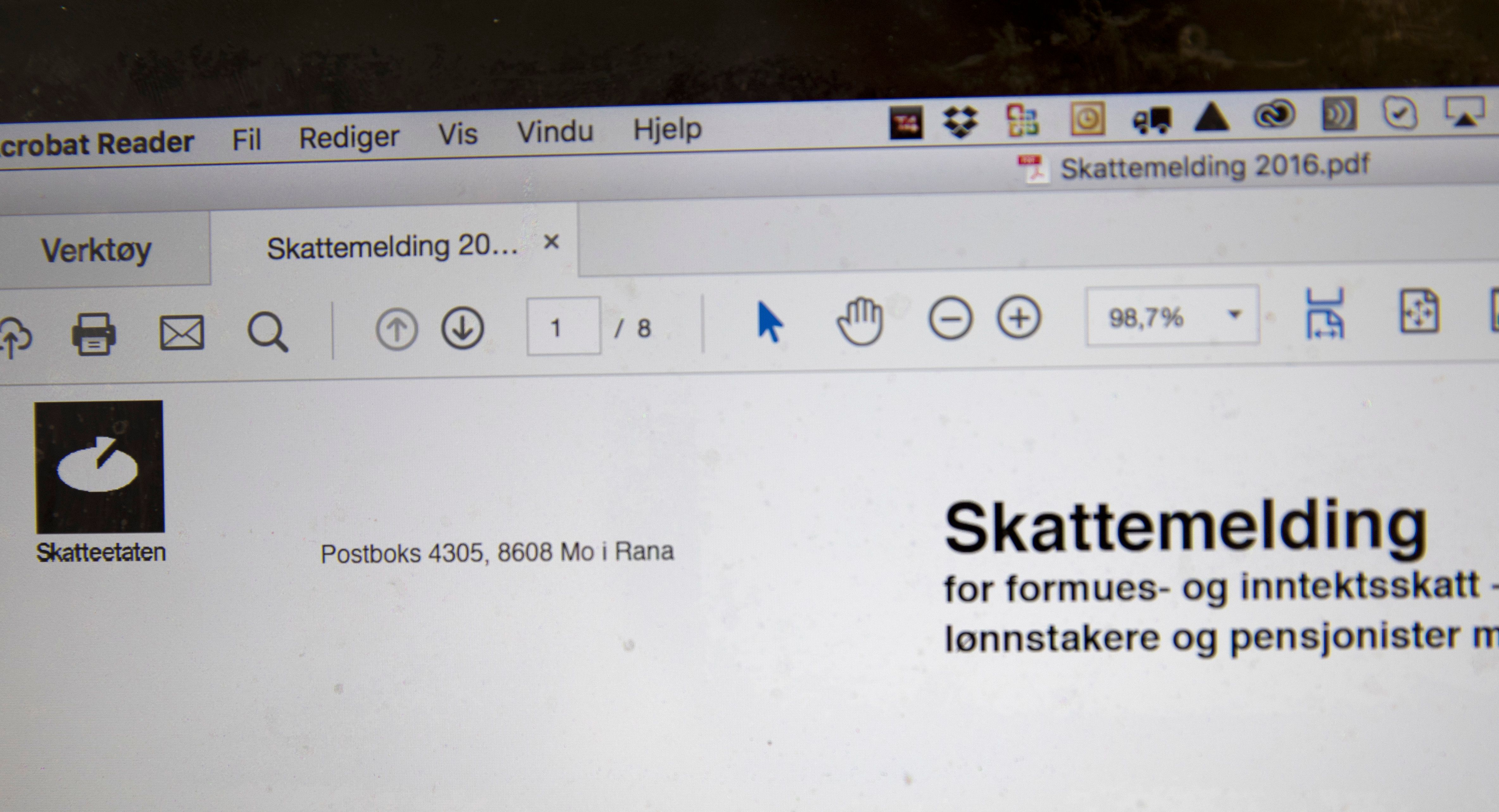This screenshot has height=812, width=1499.
Task: Click the page number field
Action: click(563, 327)
